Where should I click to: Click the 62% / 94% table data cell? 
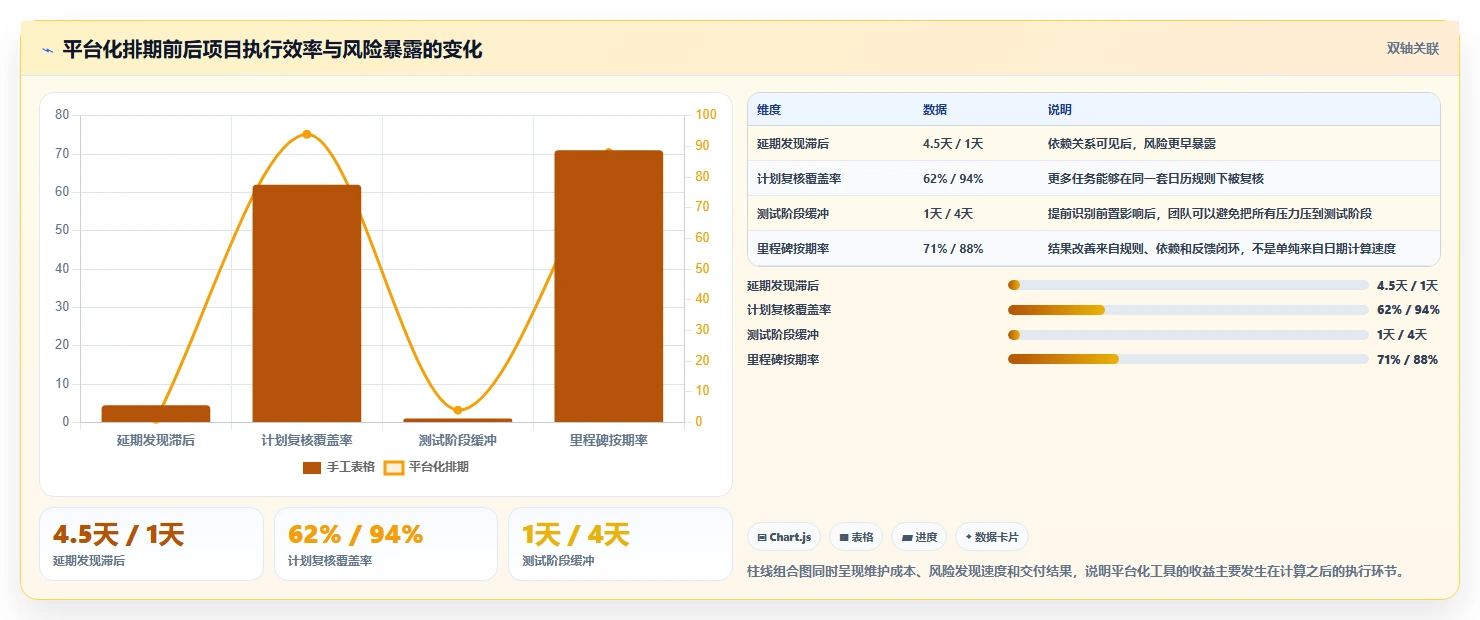coord(953,179)
